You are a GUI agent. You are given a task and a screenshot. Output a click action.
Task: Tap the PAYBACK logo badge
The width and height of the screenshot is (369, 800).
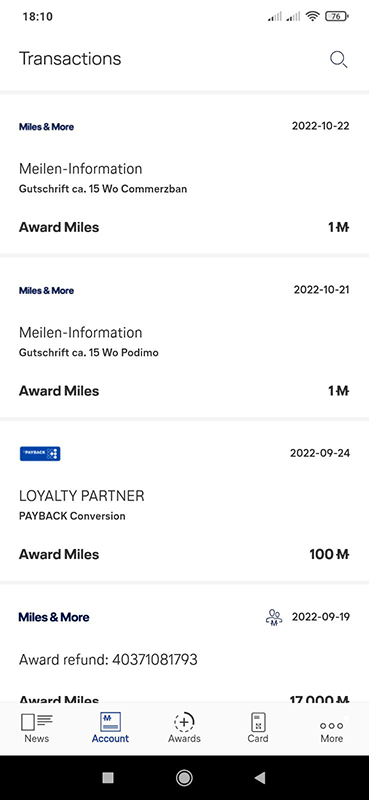coord(40,454)
